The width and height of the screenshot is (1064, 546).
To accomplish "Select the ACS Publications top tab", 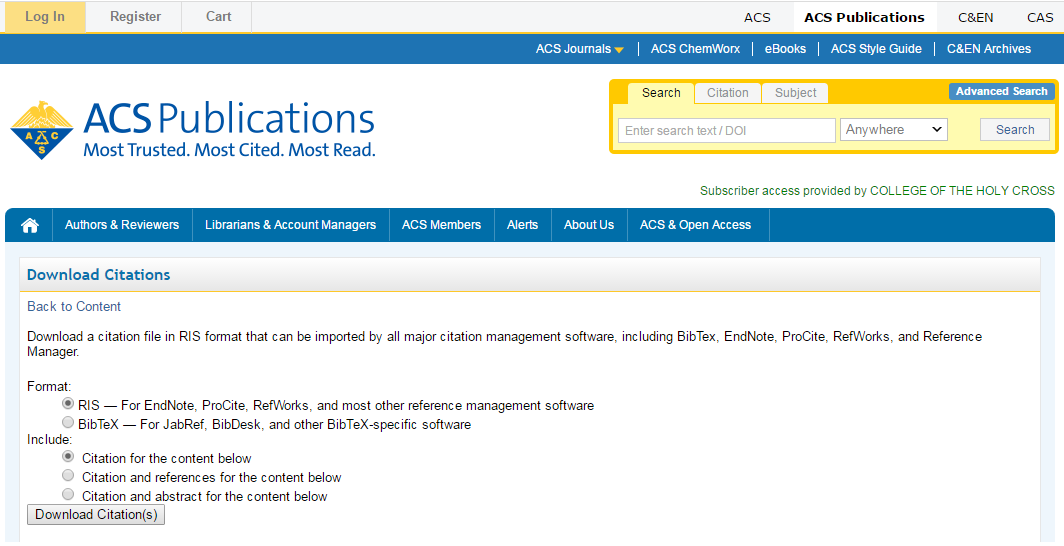I will click(x=864, y=18).
